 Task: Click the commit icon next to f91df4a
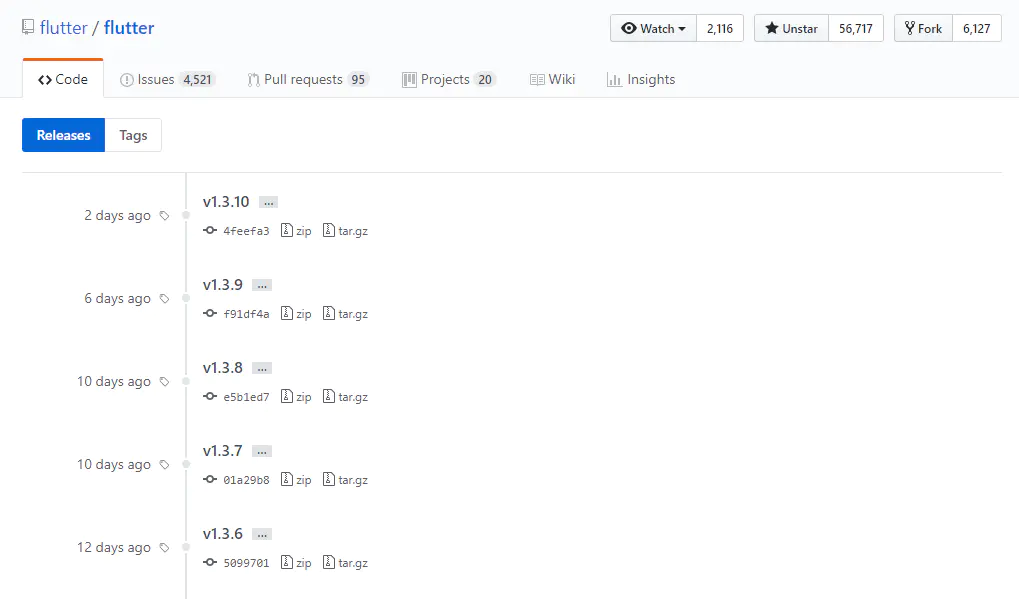coord(210,313)
